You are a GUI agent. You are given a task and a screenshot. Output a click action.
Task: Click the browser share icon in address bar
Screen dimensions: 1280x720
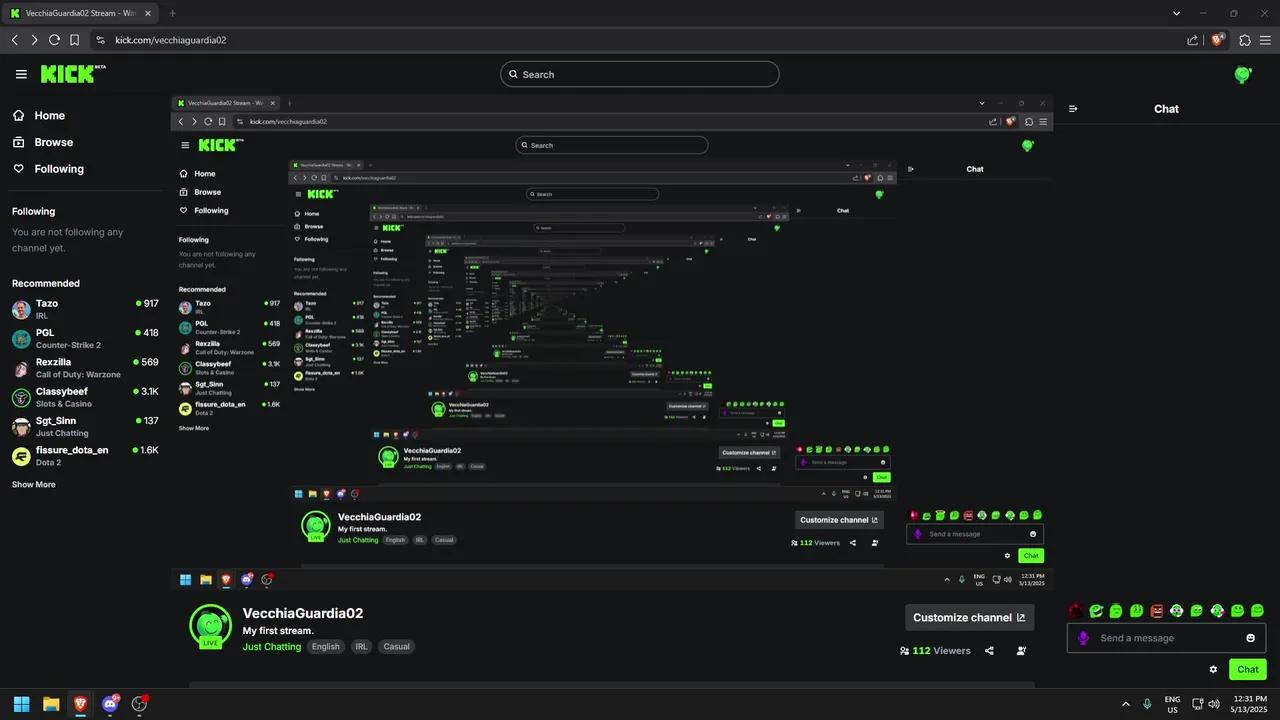coord(1192,40)
